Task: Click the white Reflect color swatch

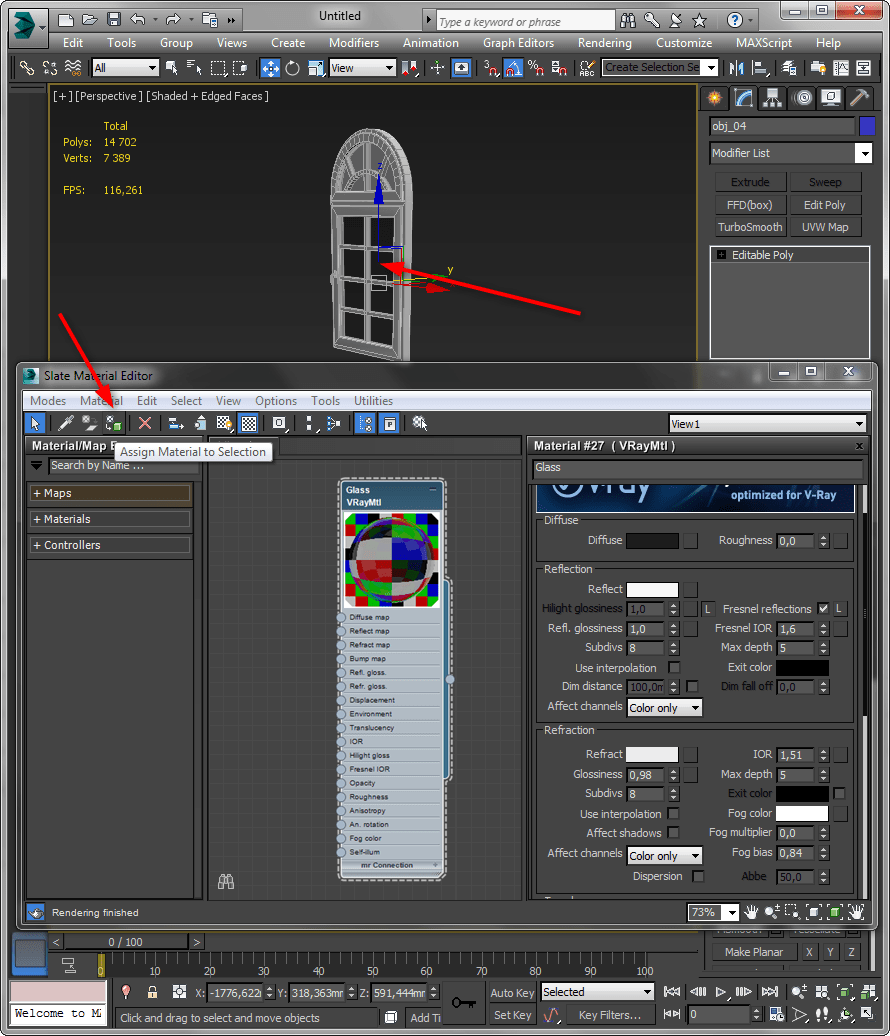Action: click(x=652, y=590)
